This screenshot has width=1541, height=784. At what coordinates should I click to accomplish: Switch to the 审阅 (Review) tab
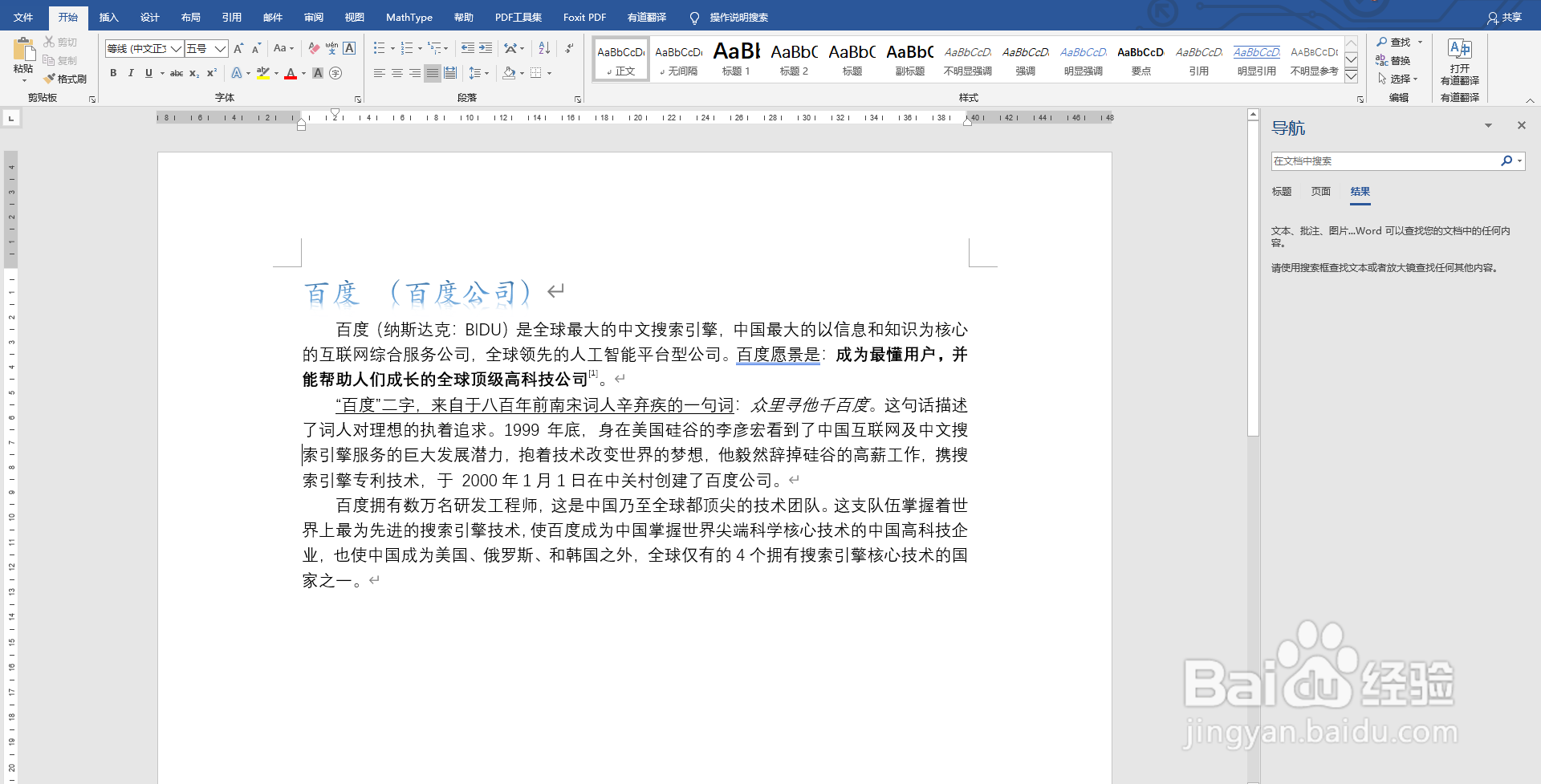click(x=314, y=18)
